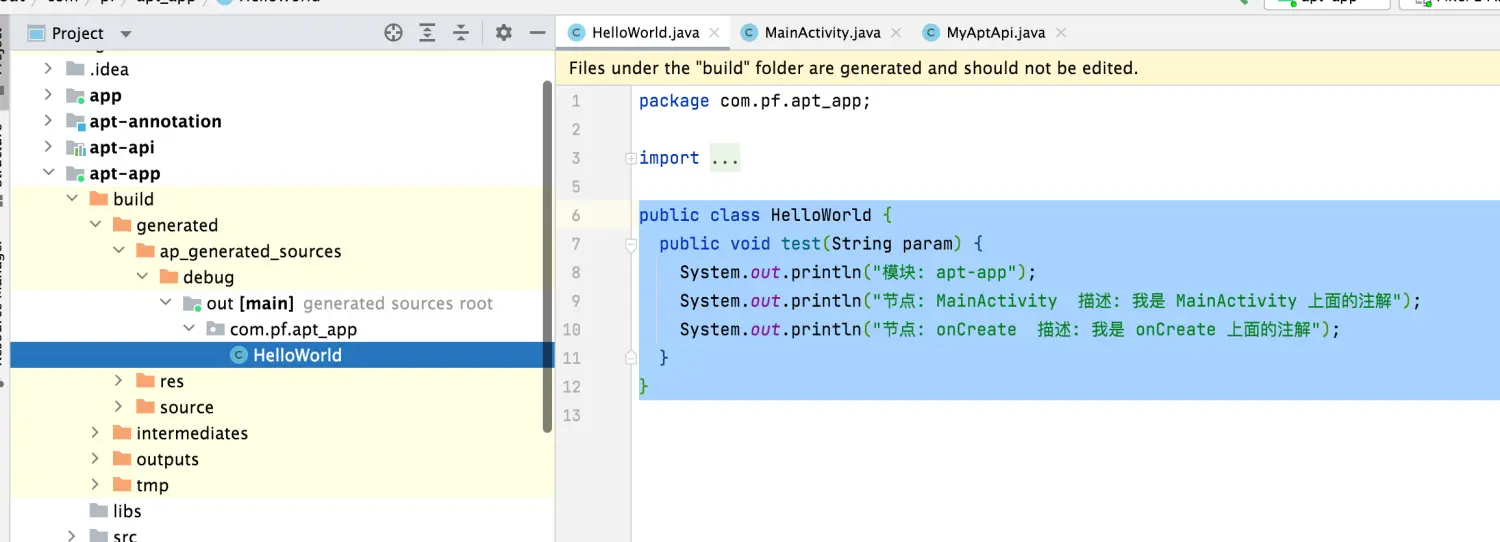Open the Project view dropdown

(x=125, y=34)
